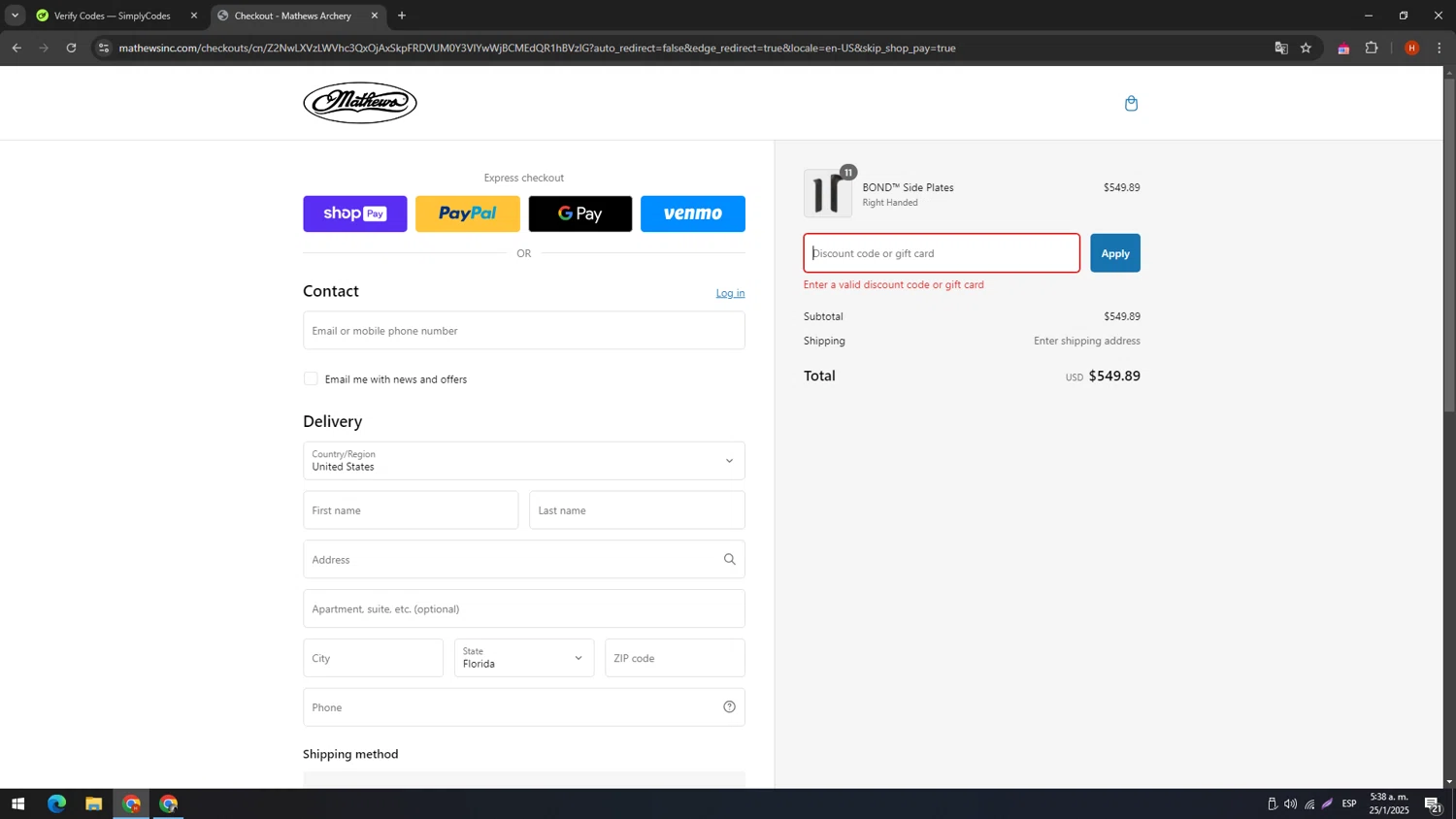This screenshot has width=1456, height=819.
Task: Click the address search magnifier icon
Action: pyautogui.click(x=729, y=559)
